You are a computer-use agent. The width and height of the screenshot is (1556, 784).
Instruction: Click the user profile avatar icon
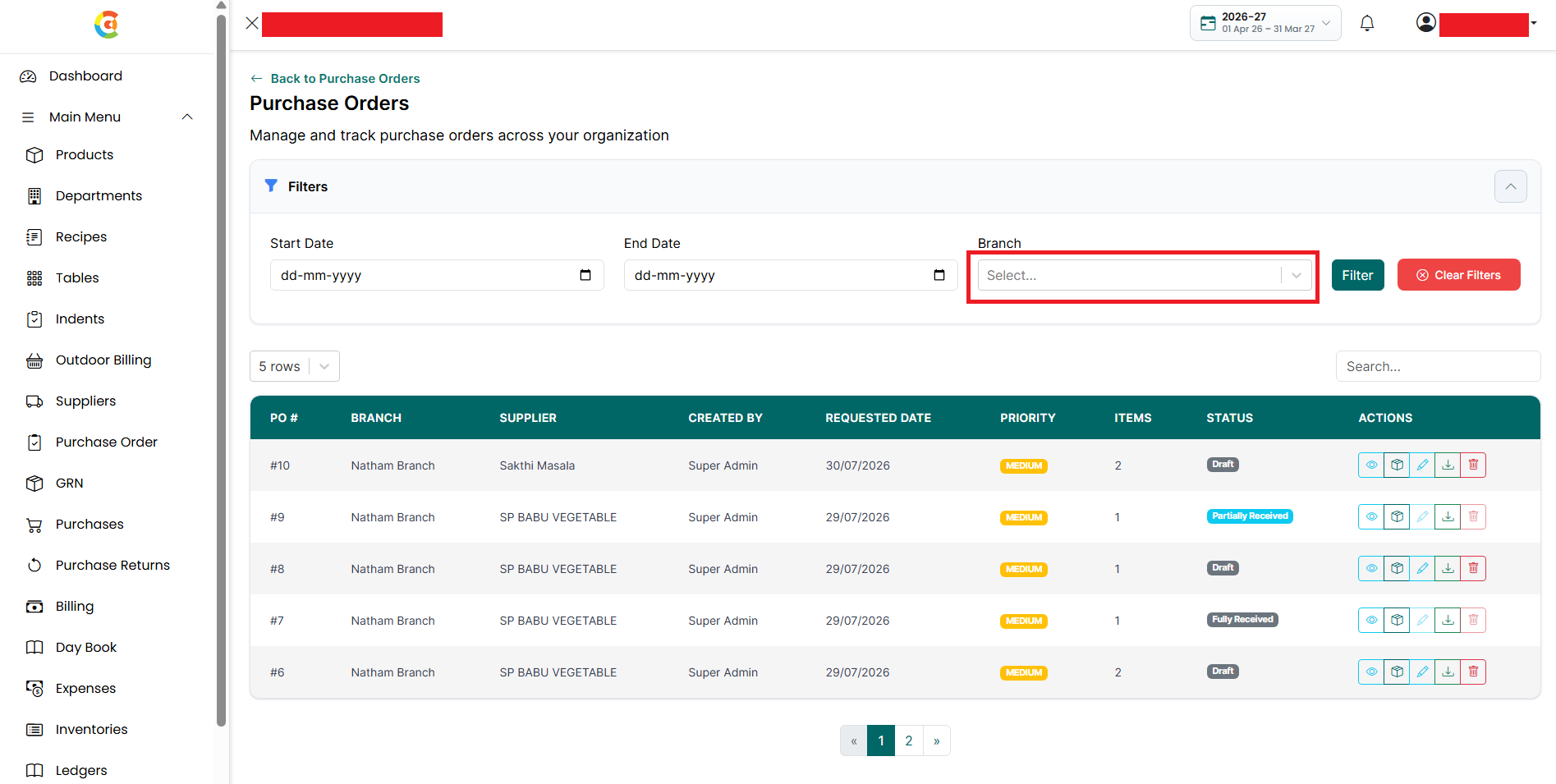point(1426,23)
